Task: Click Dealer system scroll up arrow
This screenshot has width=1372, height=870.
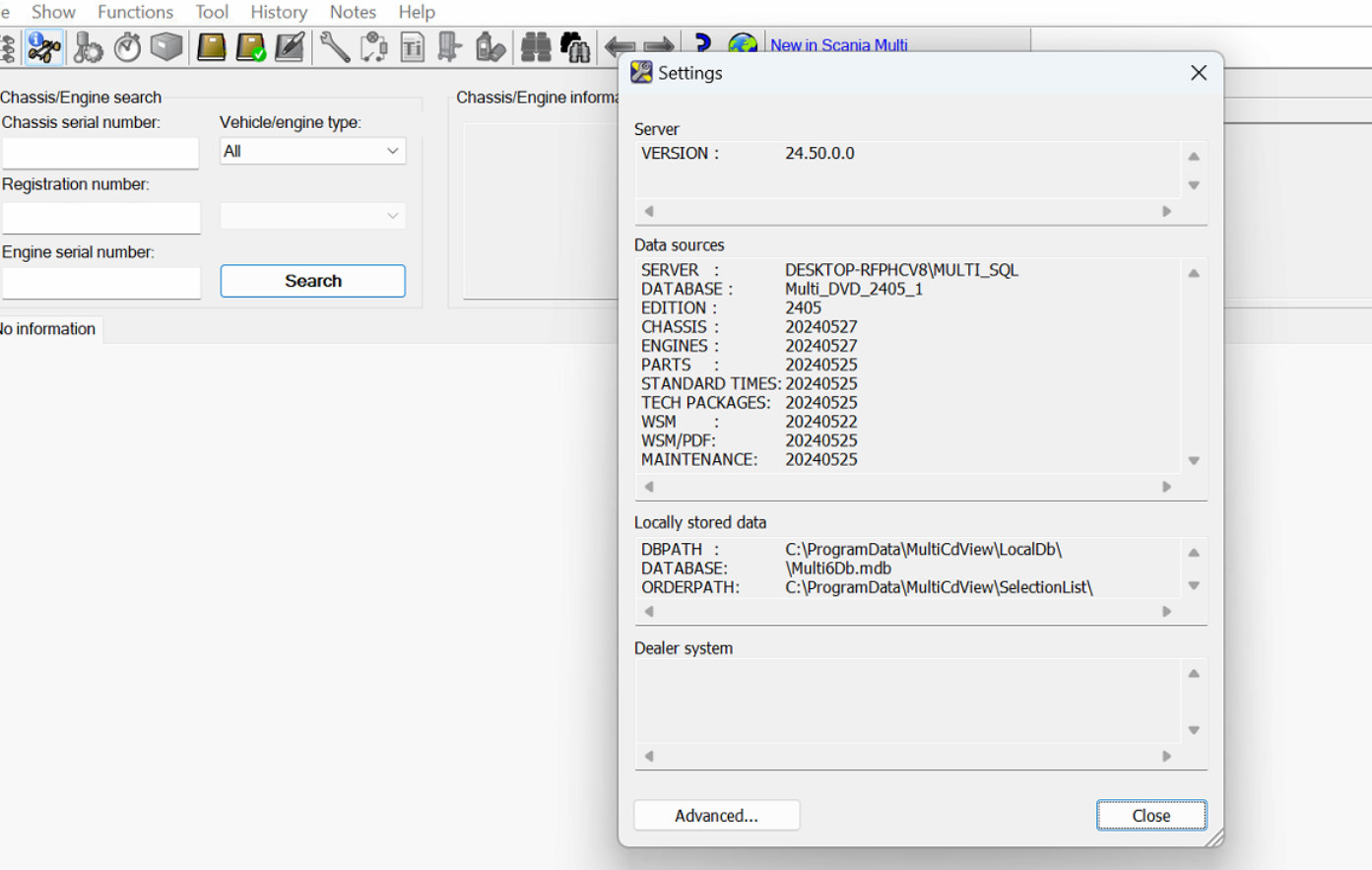Action: tap(1194, 674)
